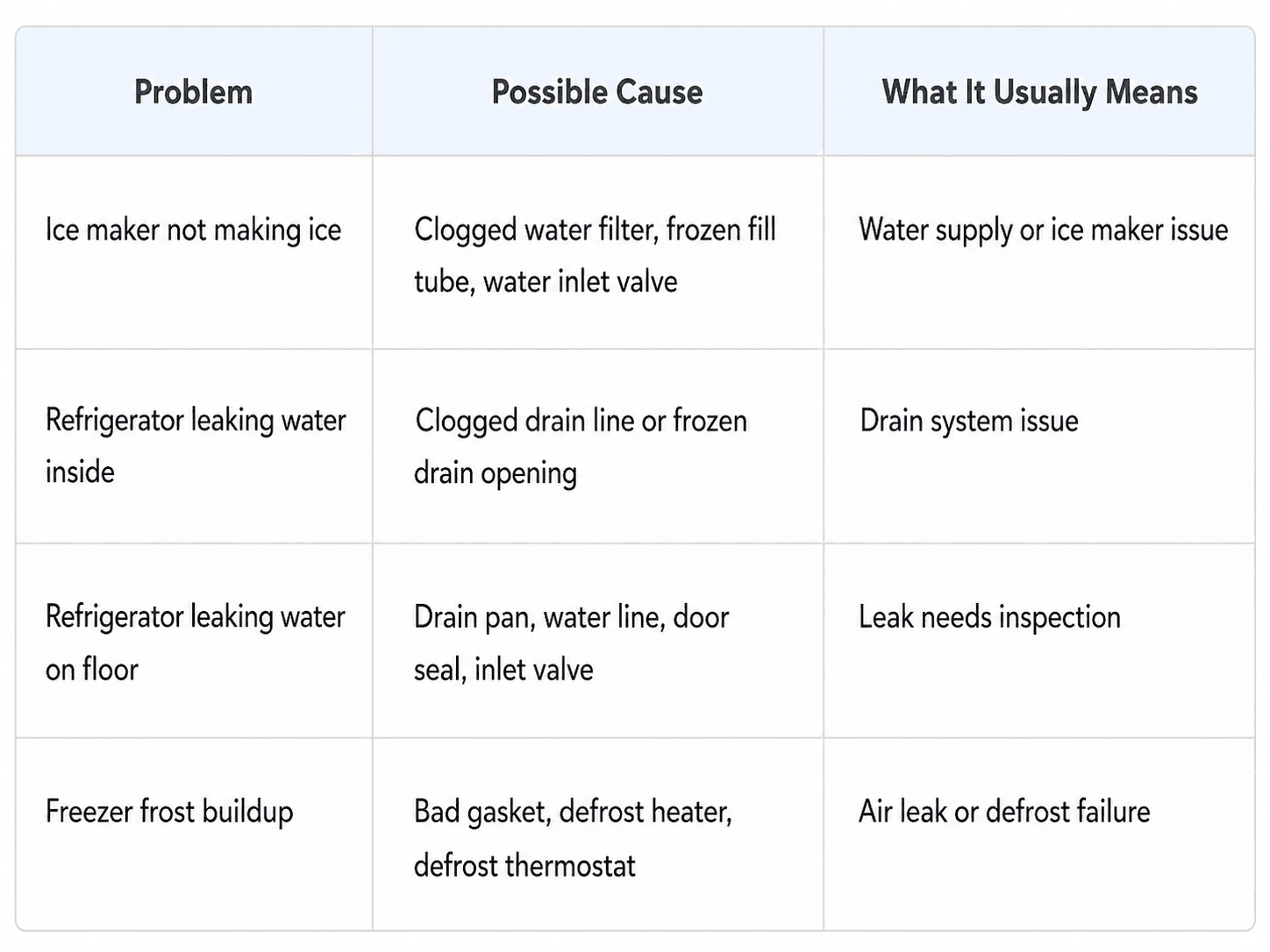This screenshot has height=952, width=1270.
Task: Click the drain opening text line
Action: click(496, 473)
